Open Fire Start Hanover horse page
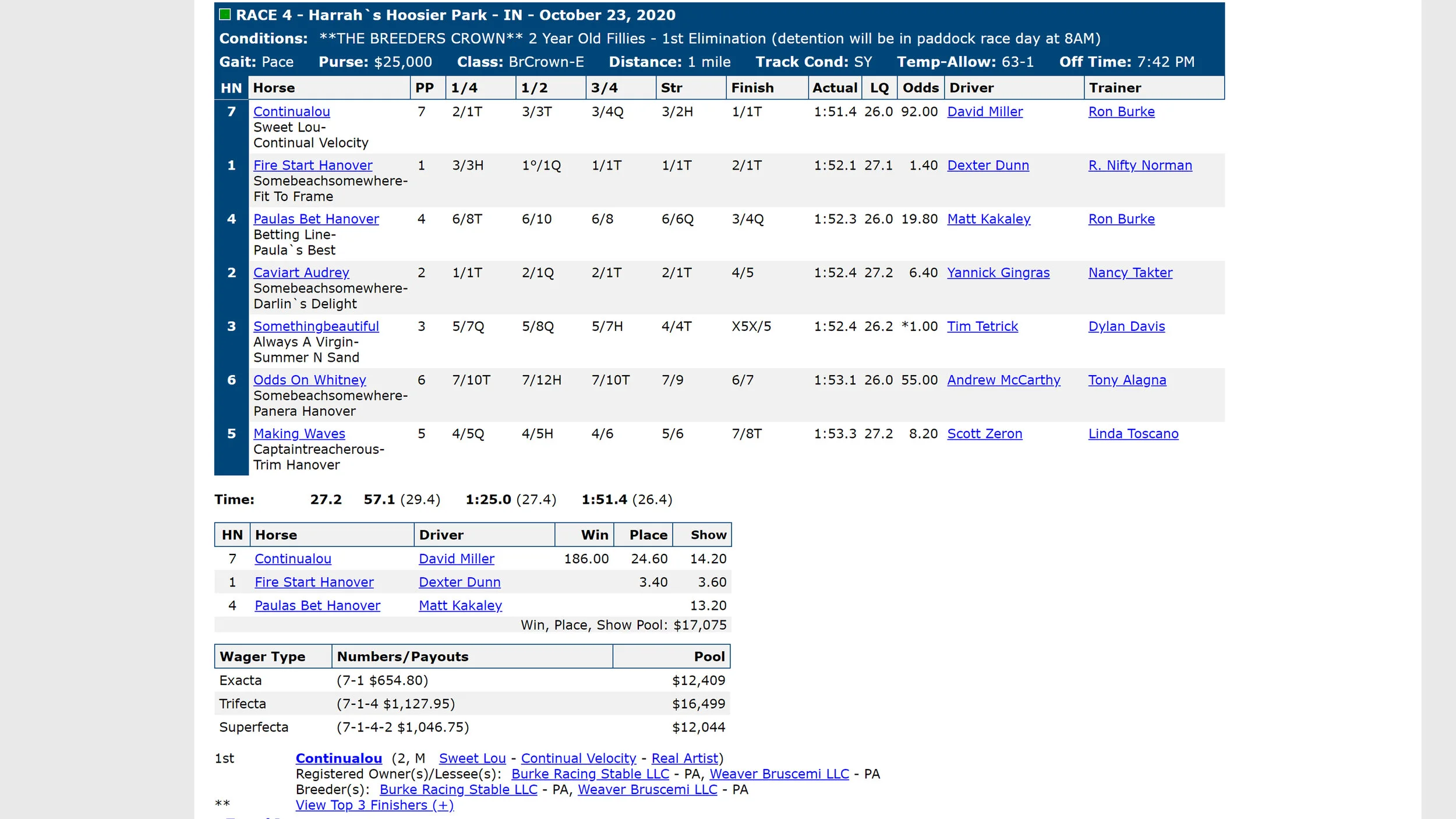 coord(313,165)
